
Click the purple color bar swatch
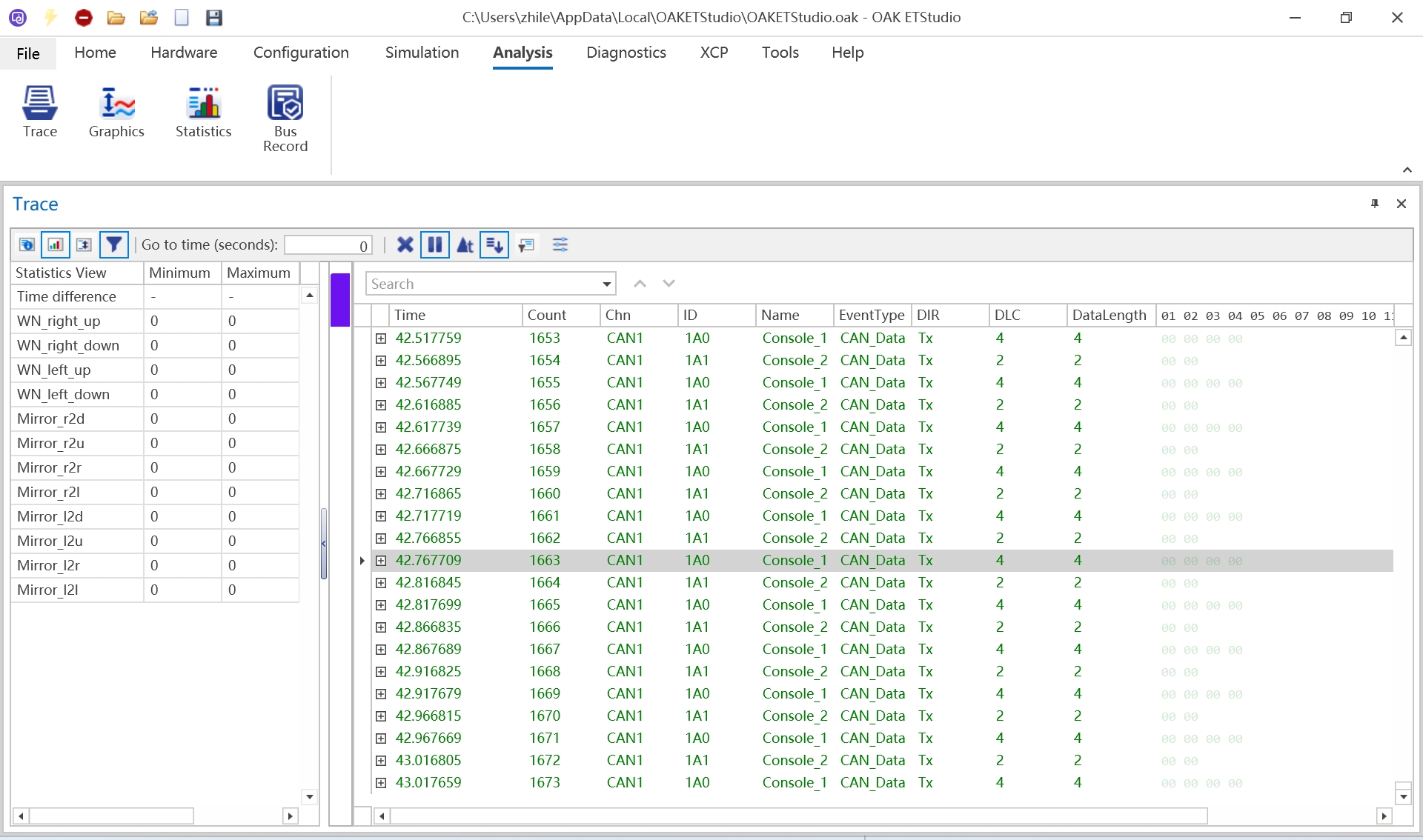coord(340,300)
